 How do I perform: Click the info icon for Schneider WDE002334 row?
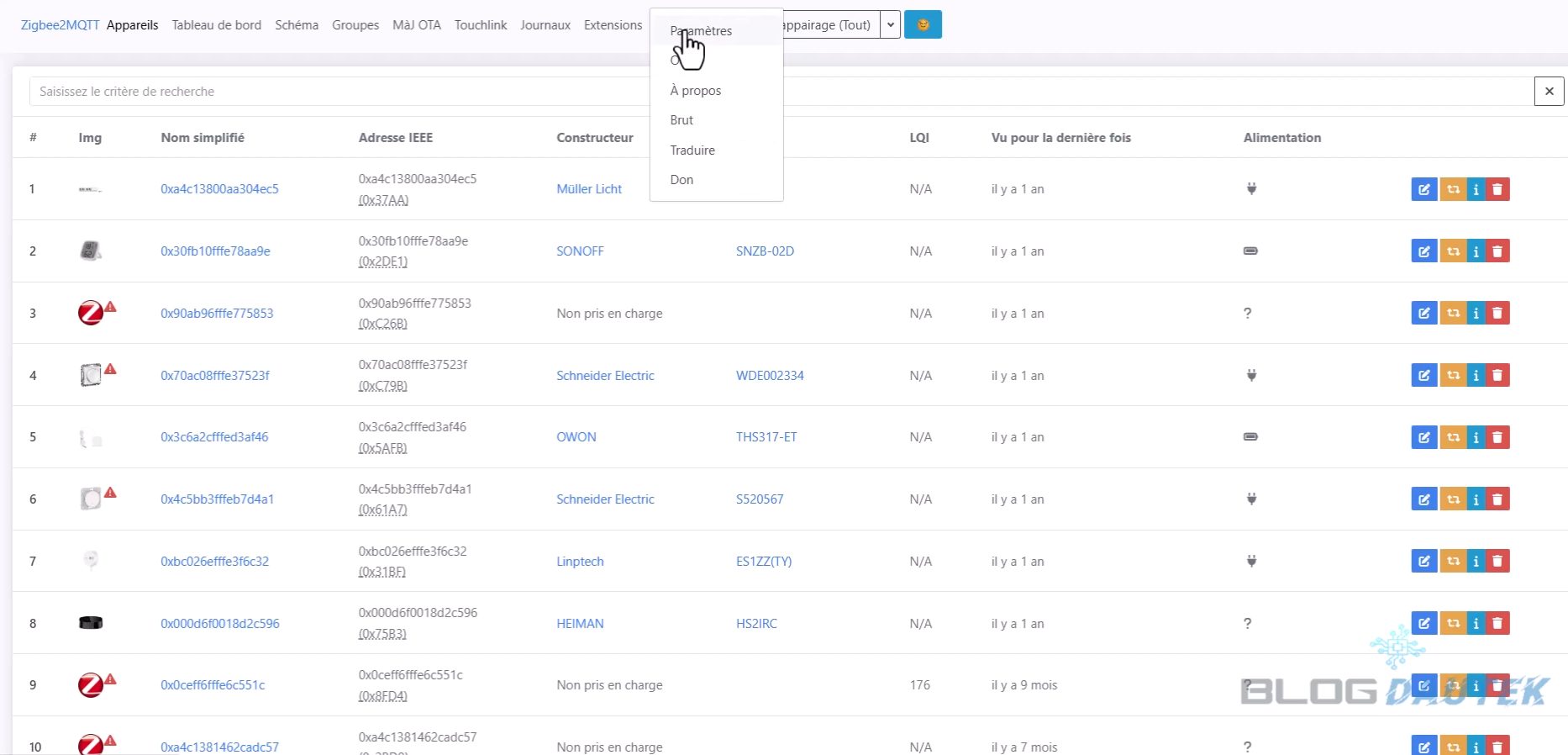tap(1476, 376)
